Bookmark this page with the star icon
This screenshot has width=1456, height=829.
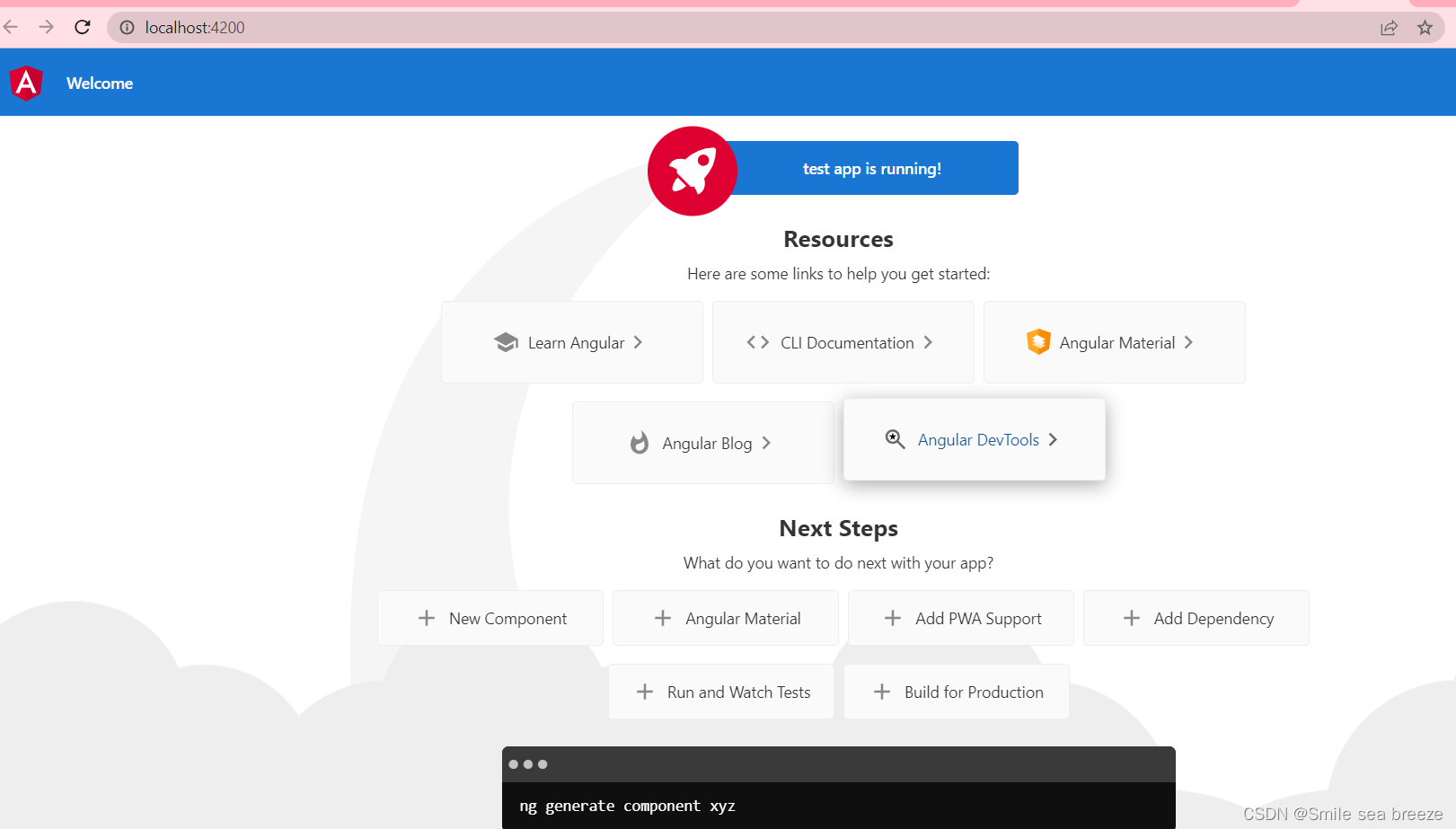tap(1425, 28)
